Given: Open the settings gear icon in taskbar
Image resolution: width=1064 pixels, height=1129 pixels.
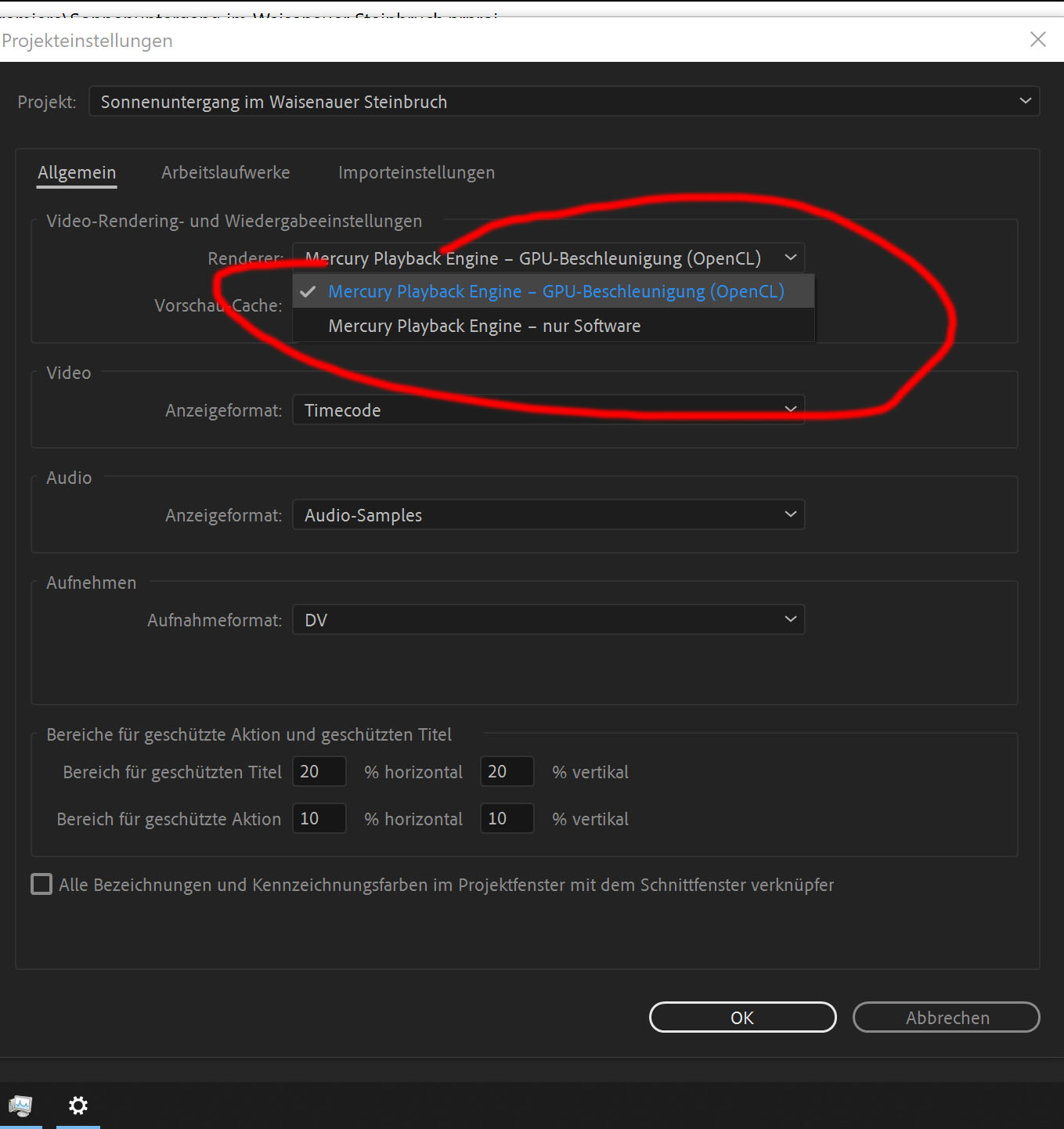Looking at the screenshot, I should point(78,1106).
